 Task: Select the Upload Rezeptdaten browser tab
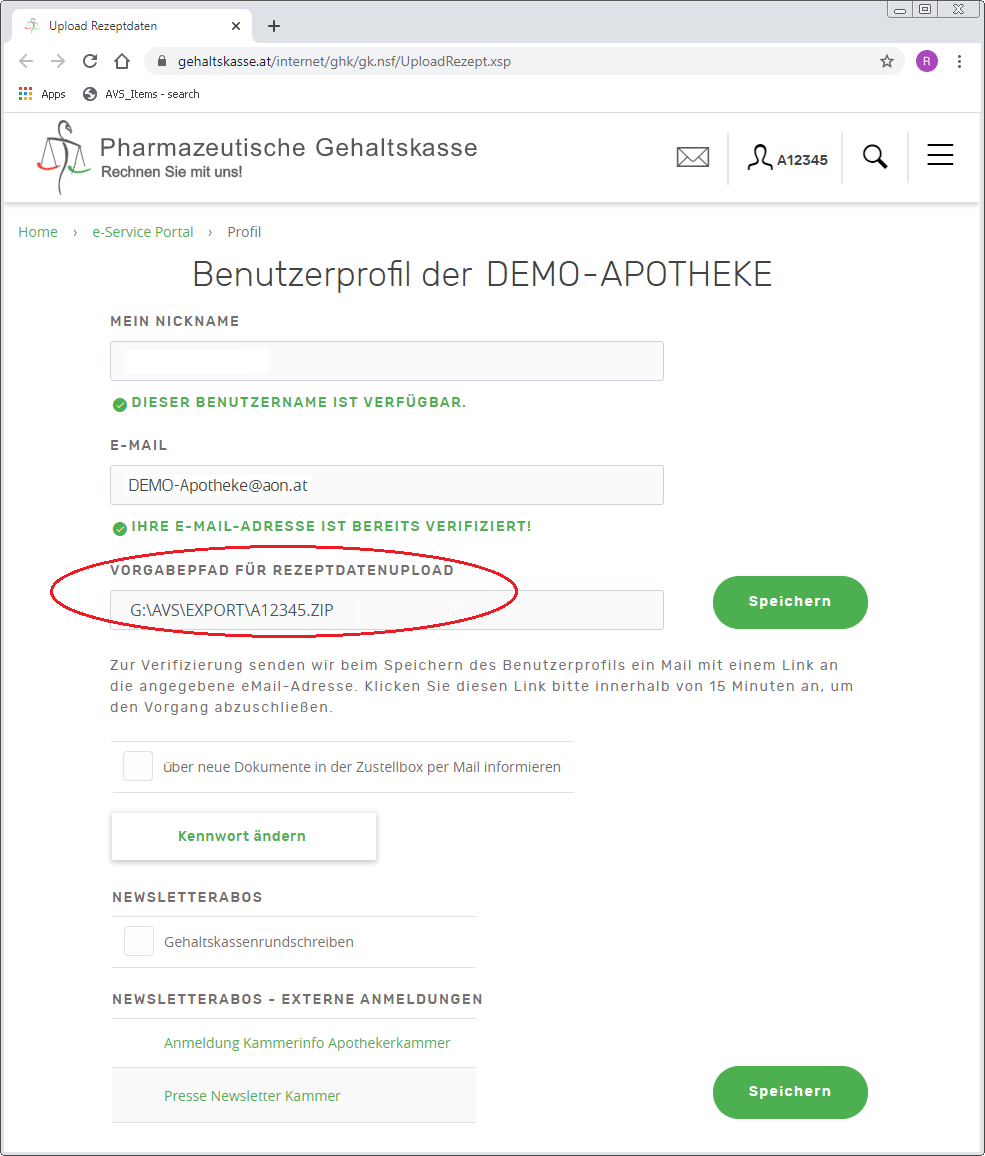130,26
